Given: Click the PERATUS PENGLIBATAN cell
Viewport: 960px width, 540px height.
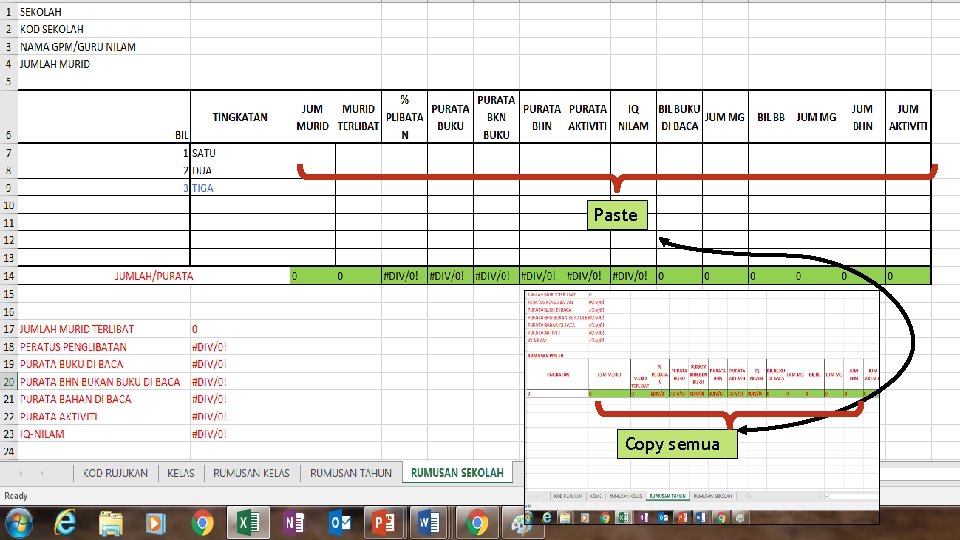Looking at the screenshot, I should 104,347.
